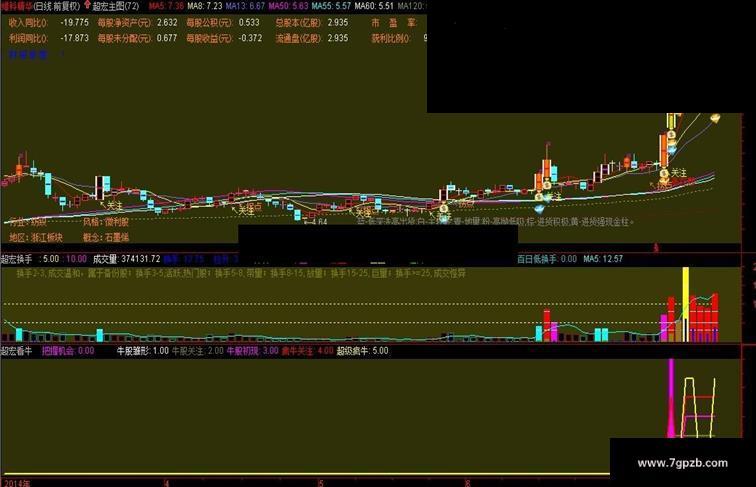Viewport: 756px width, 487px height.
Task: Click the 概念: 石墨烯 text
Action: (x=106, y=237)
